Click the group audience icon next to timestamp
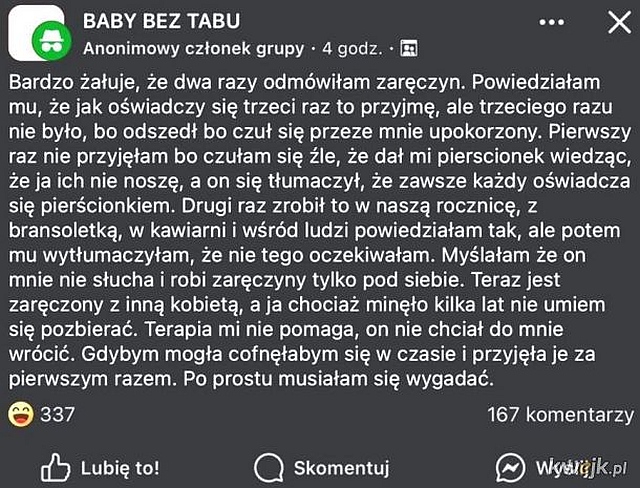This screenshot has height=488, width=640. (x=408, y=47)
